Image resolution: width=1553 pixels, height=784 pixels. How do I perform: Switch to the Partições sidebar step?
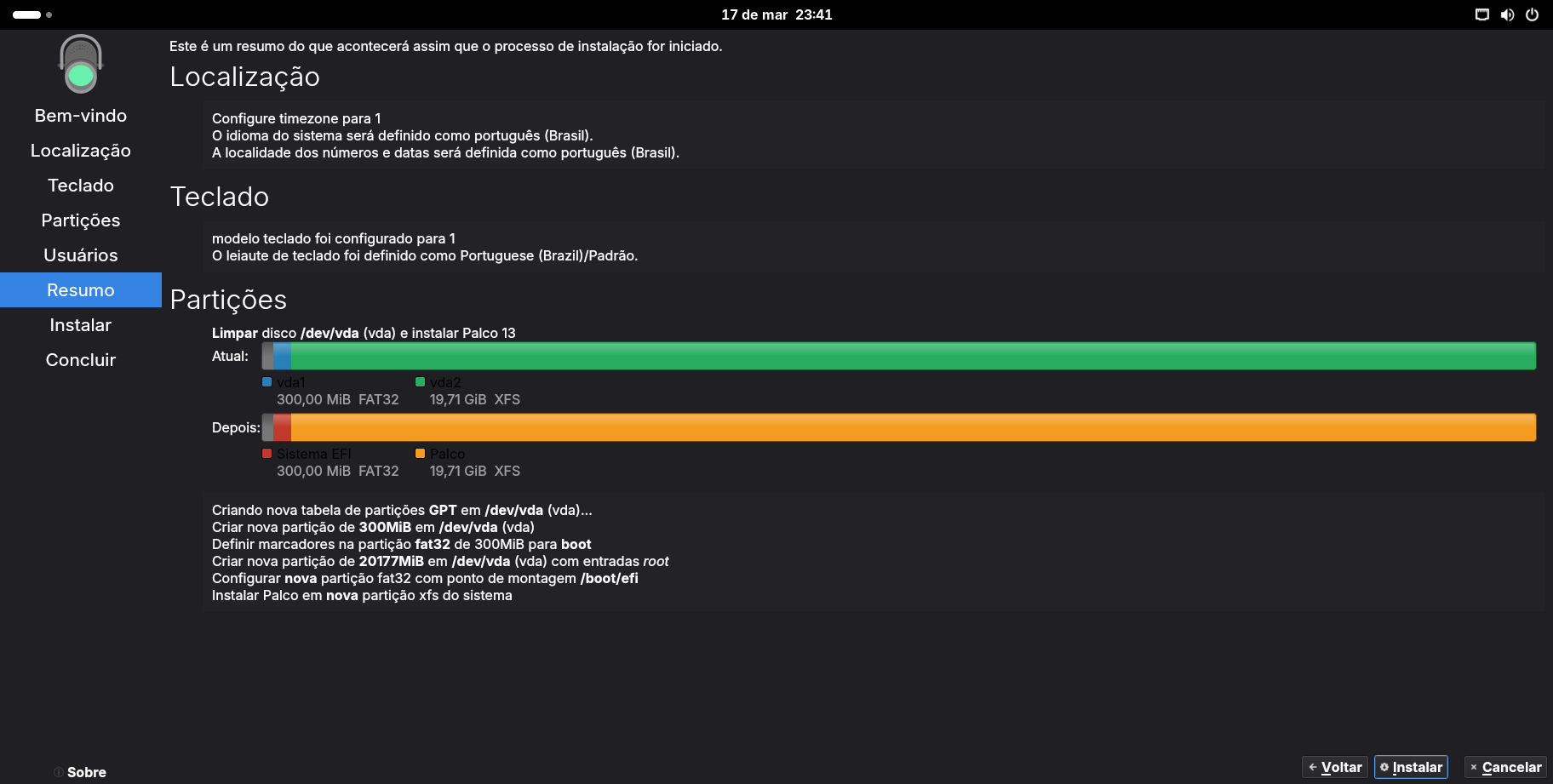[81, 220]
